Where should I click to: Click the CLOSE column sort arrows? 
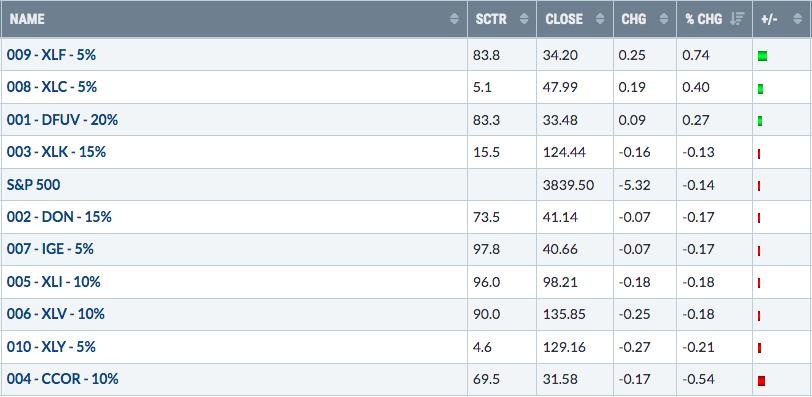600,19
